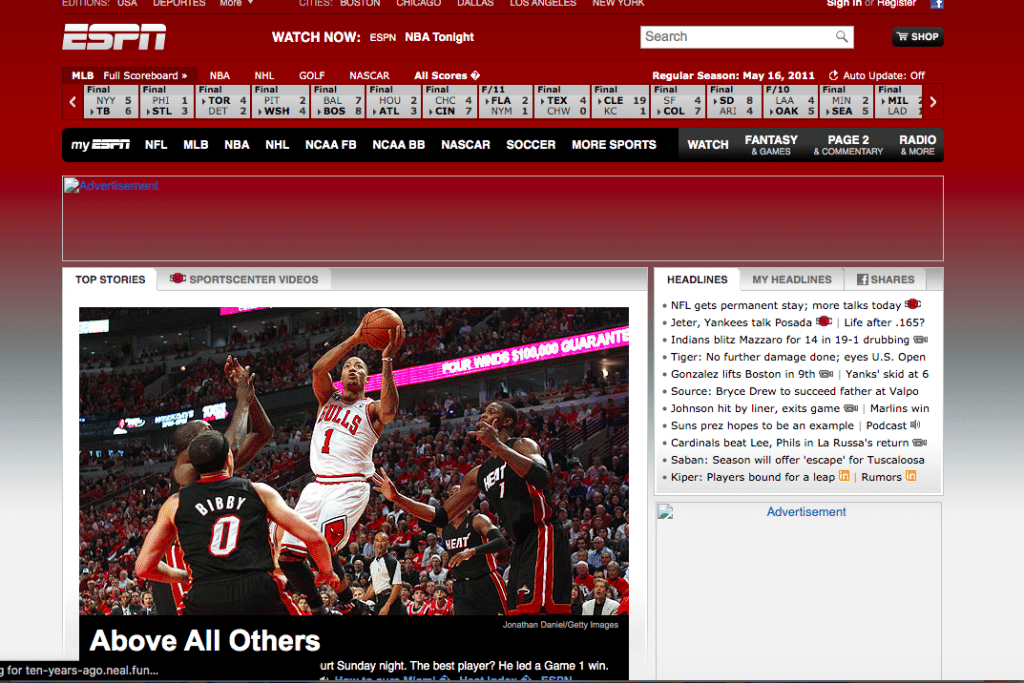Viewport: 1024px width, 683px height.
Task: Click the NBA Tonight watch link
Action: coord(439,37)
